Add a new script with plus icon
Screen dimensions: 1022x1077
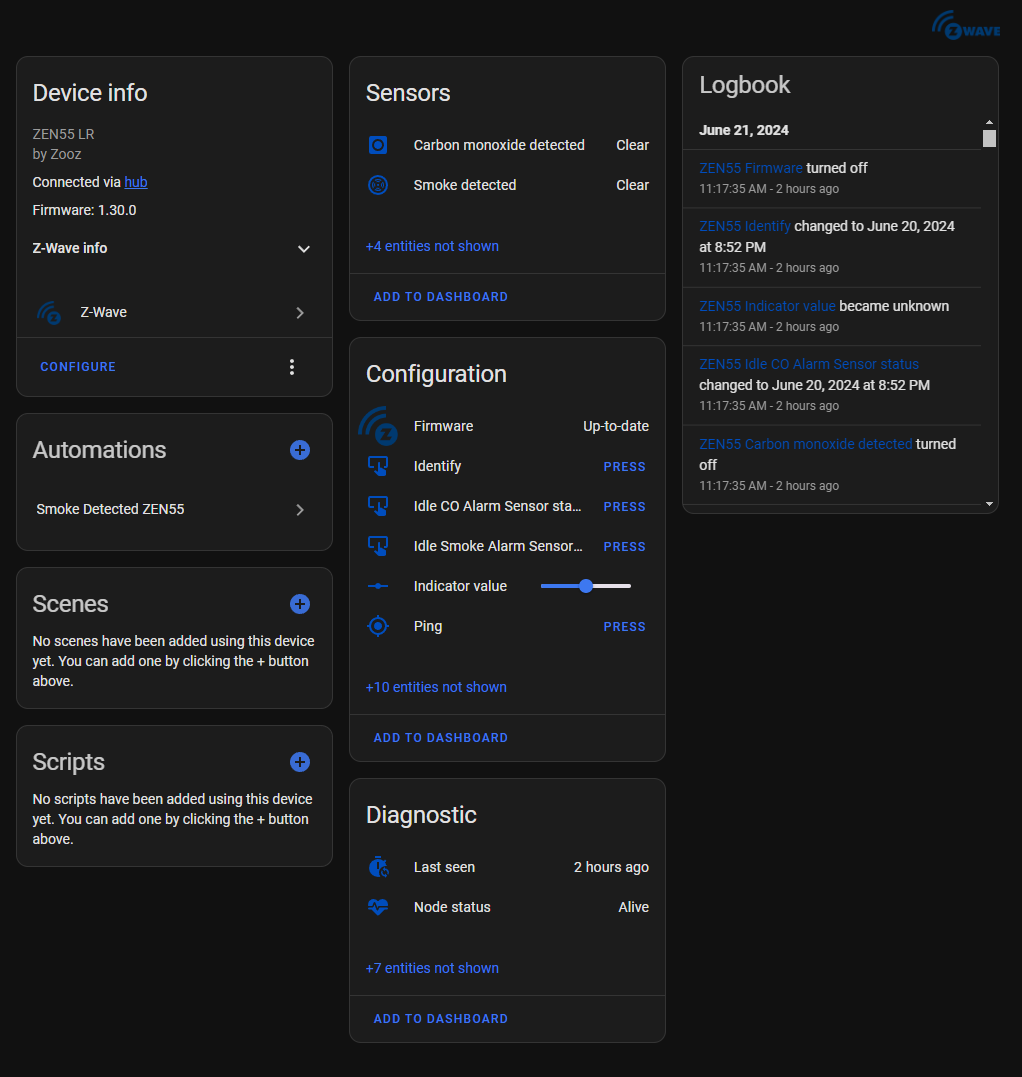(x=299, y=762)
